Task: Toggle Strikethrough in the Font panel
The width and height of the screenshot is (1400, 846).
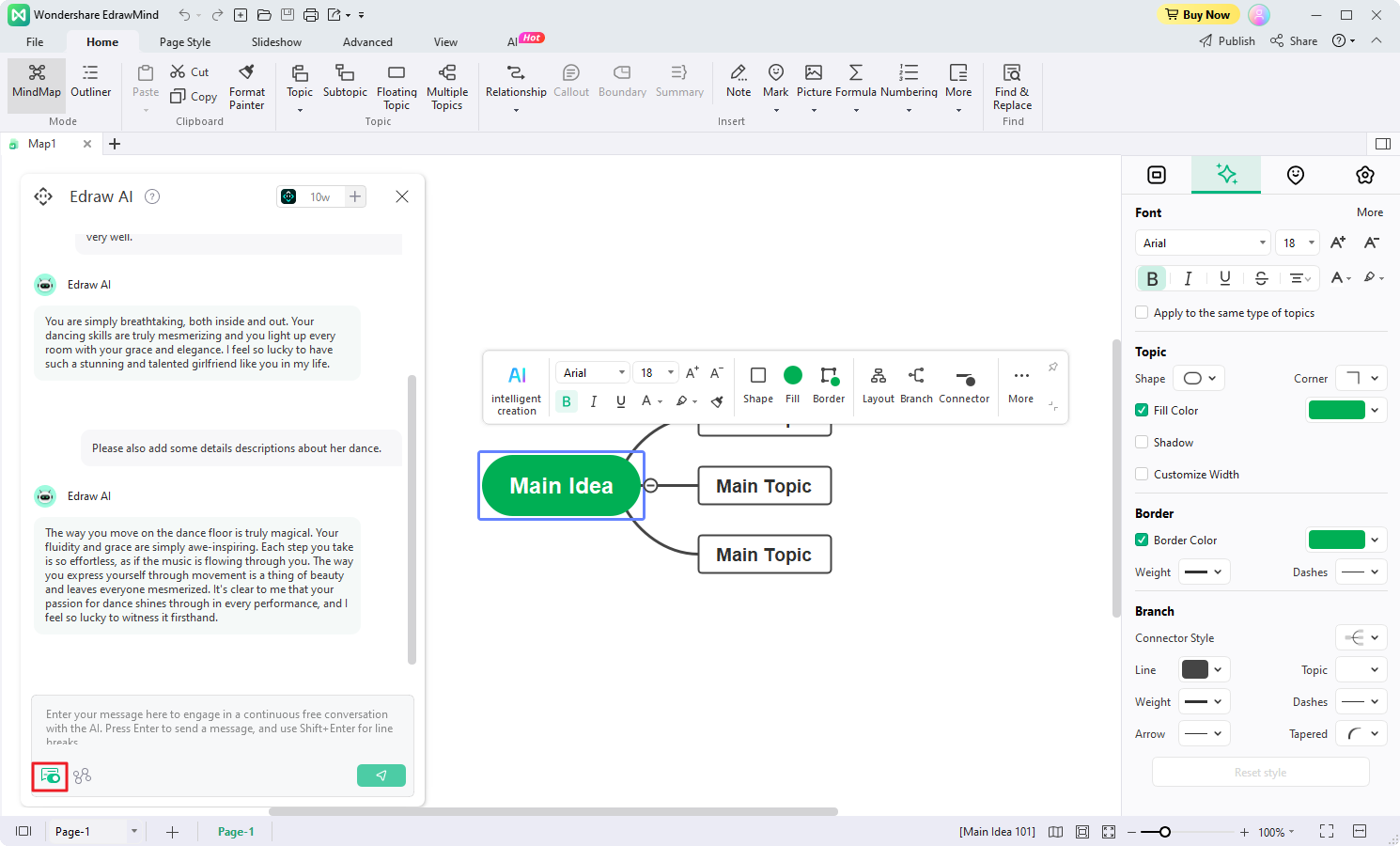Action: [1262, 278]
